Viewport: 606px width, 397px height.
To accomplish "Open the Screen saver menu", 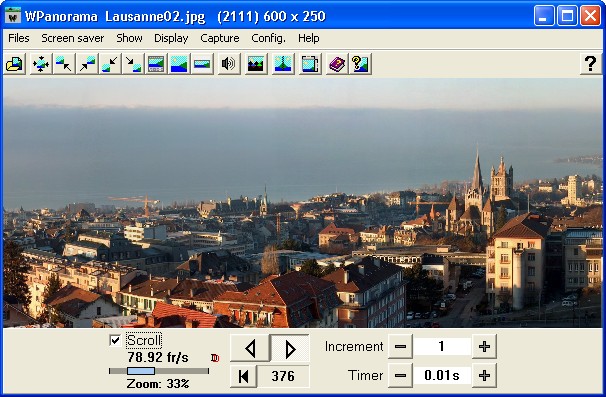I will [x=73, y=38].
